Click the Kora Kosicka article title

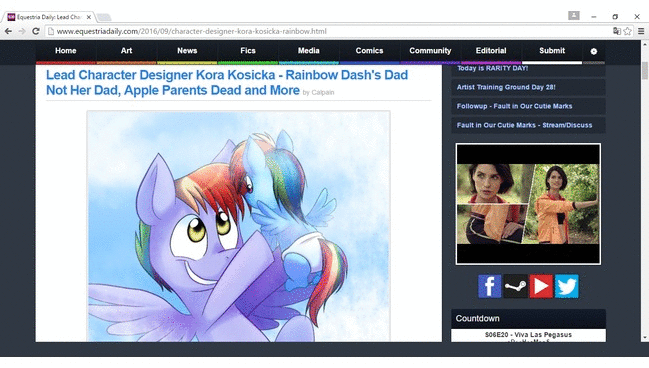pos(227,83)
